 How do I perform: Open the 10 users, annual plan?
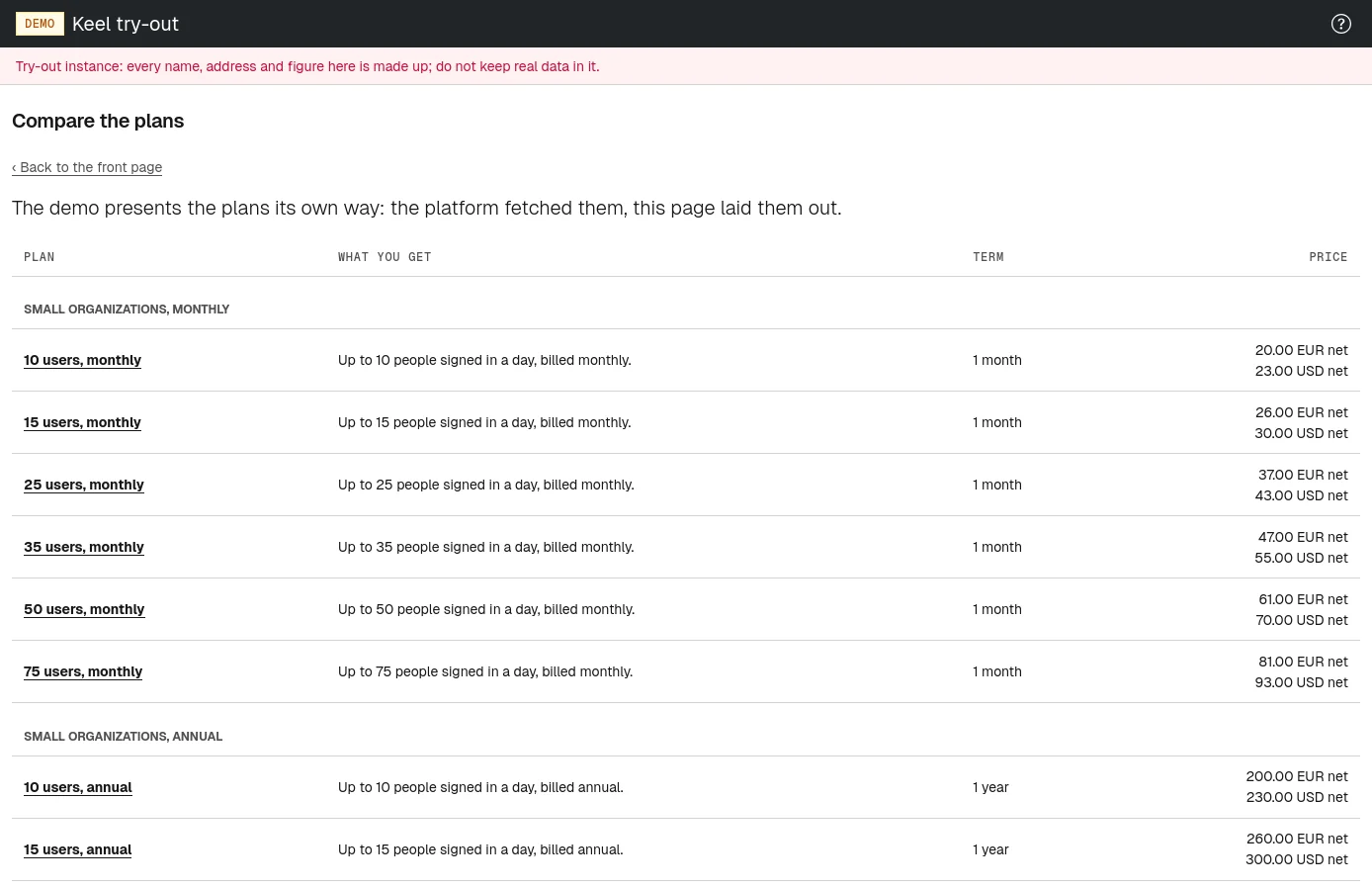pos(78,787)
